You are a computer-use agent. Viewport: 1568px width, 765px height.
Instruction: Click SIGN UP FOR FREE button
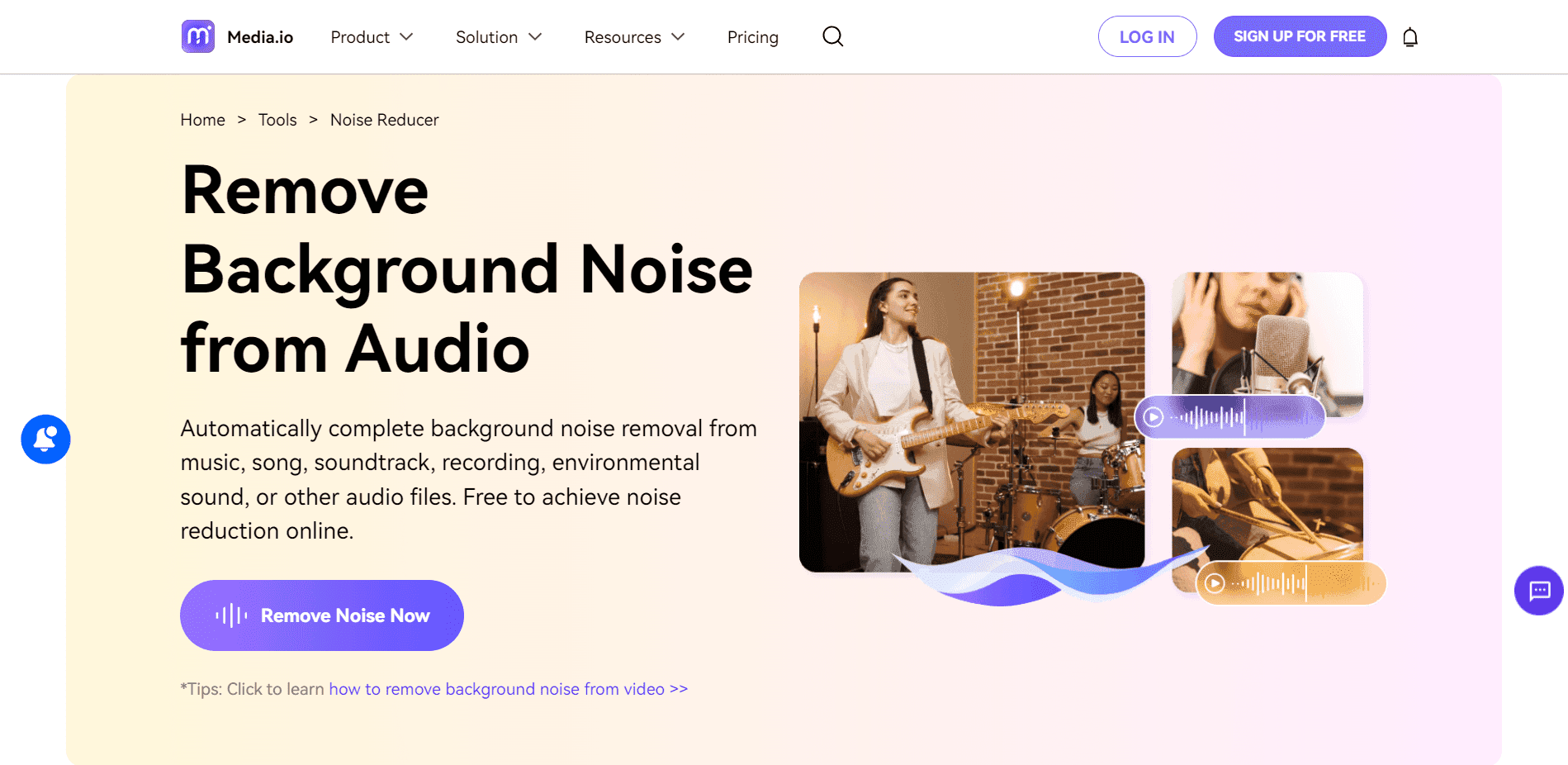[1299, 36]
